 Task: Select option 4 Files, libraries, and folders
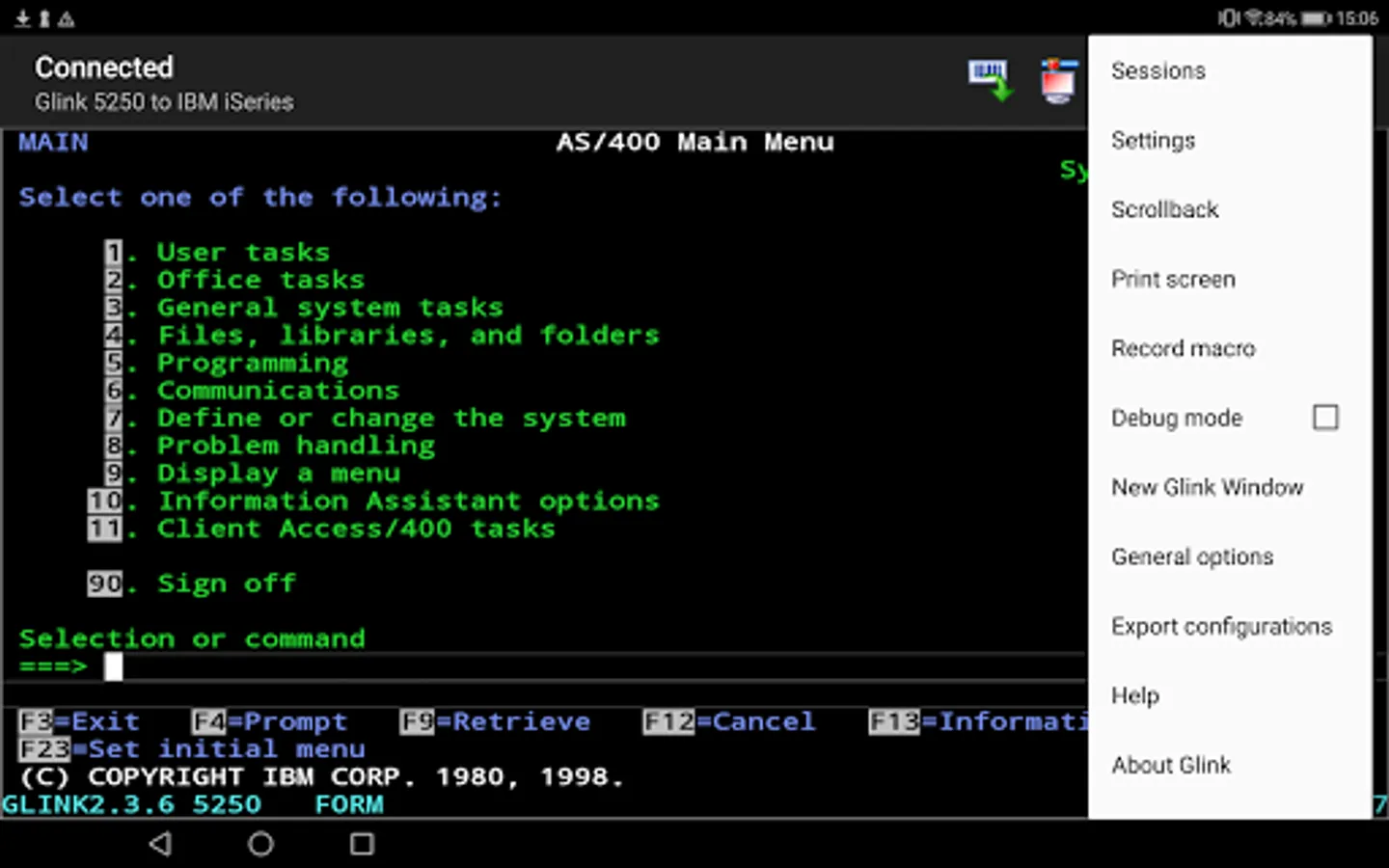pyautogui.click(x=382, y=336)
